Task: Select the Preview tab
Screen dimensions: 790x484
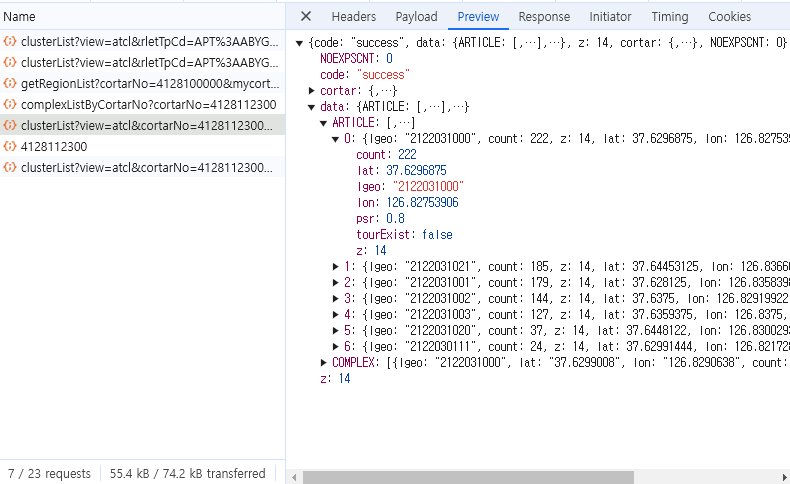Action: 478,17
